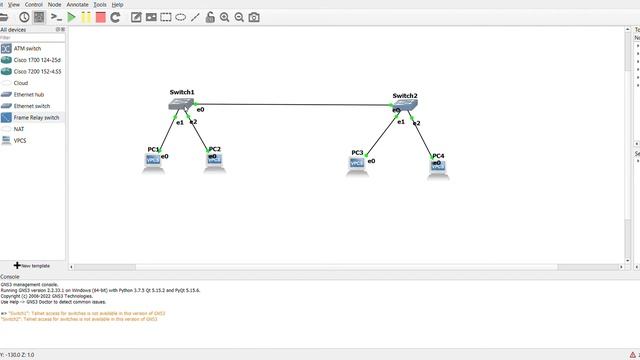The height and width of the screenshot is (360, 640).
Task: Click the scroll up arrow of canvas
Action: coord(628,29)
